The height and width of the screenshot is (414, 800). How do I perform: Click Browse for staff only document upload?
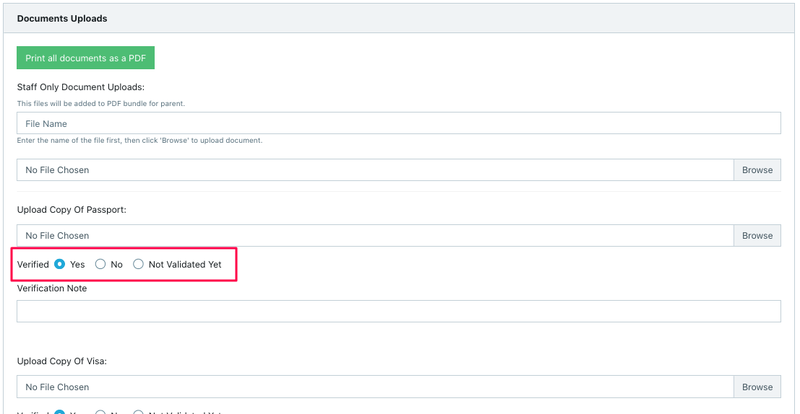click(x=757, y=170)
